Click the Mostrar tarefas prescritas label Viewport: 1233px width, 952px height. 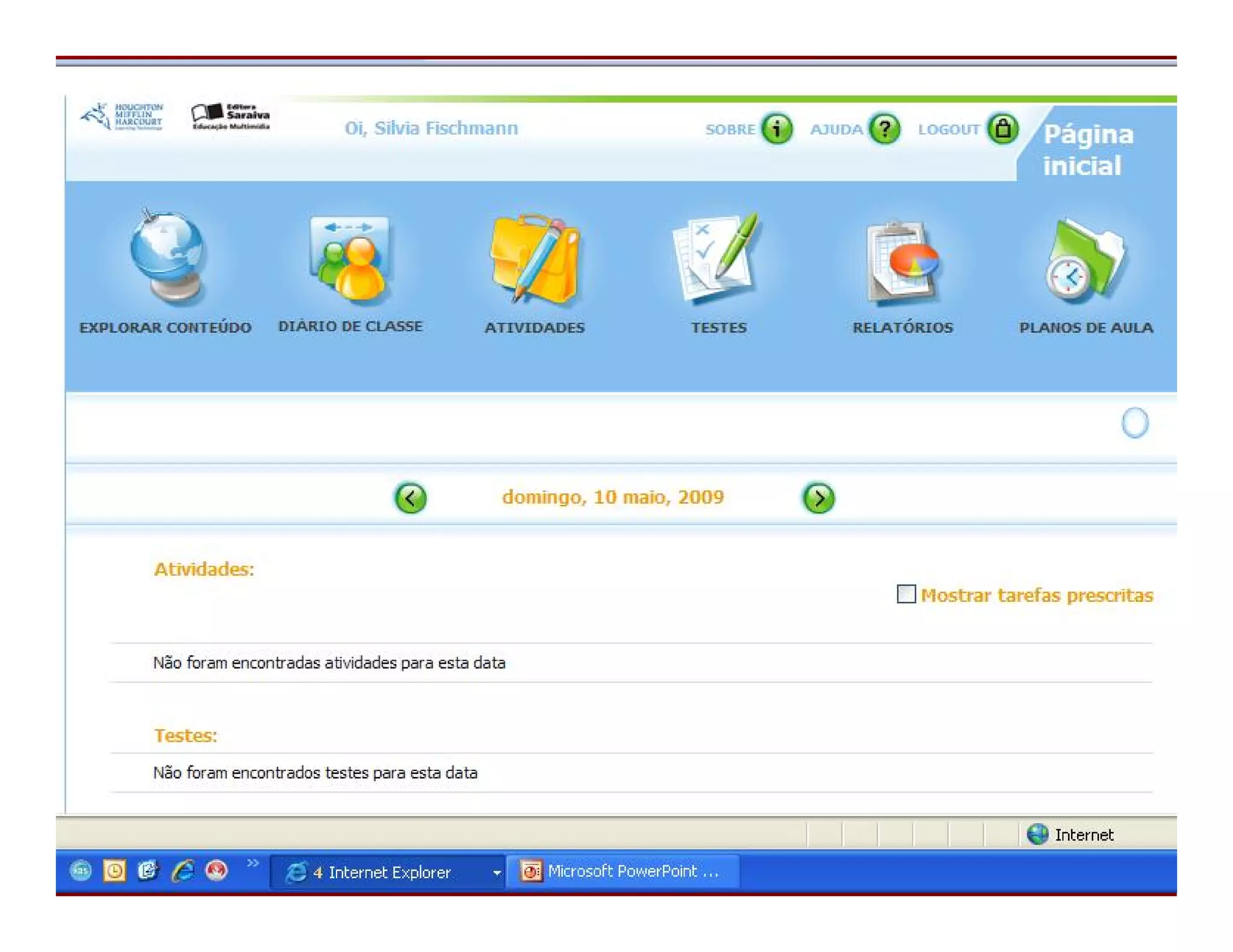(x=1037, y=595)
